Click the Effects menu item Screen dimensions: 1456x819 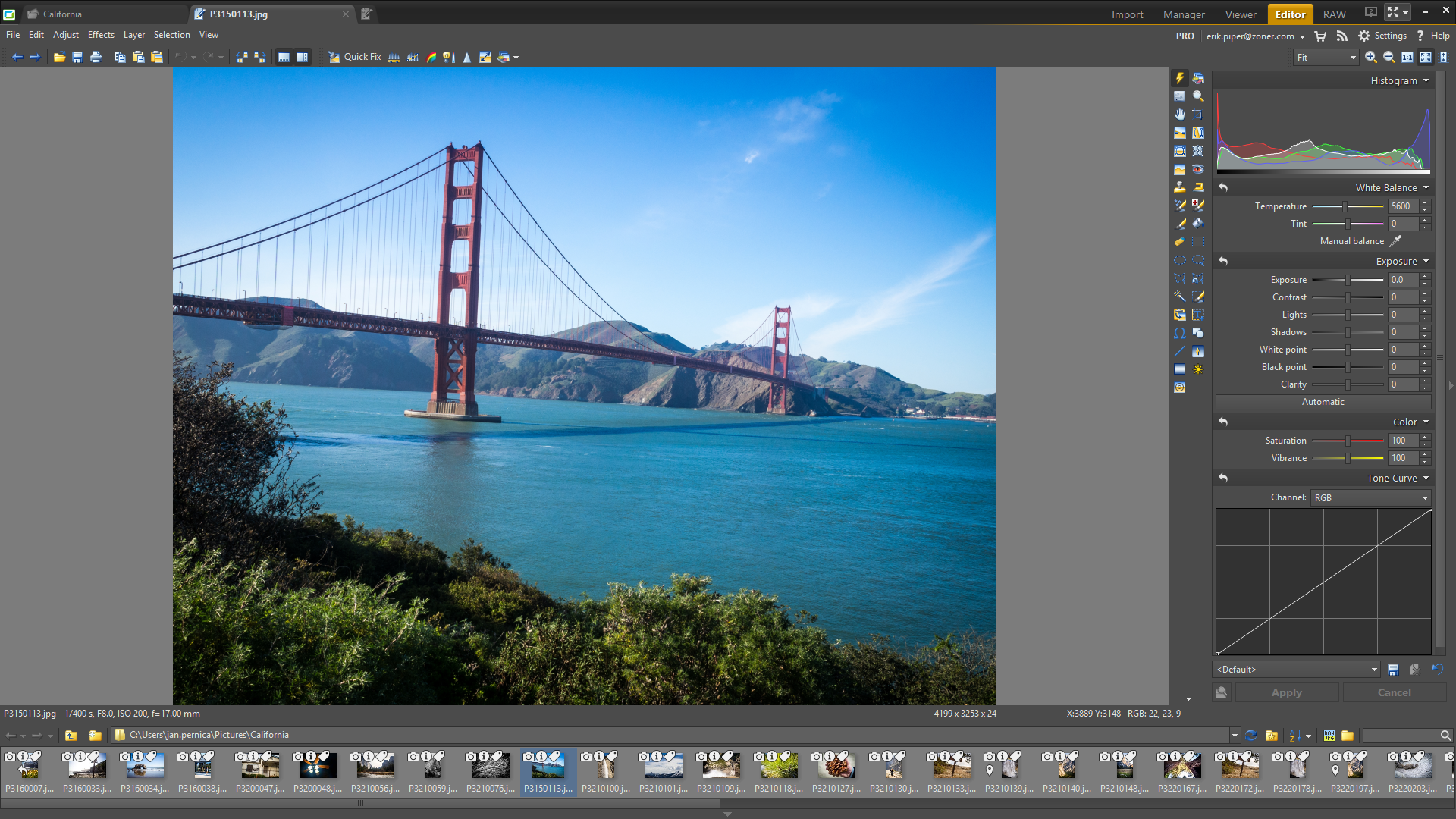pyautogui.click(x=99, y=34)
